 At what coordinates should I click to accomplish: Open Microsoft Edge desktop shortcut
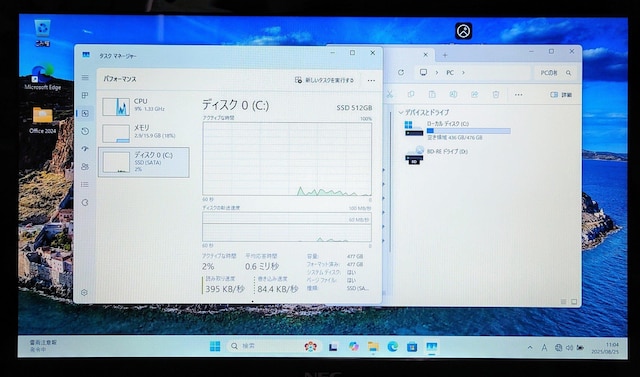[42, 77]
